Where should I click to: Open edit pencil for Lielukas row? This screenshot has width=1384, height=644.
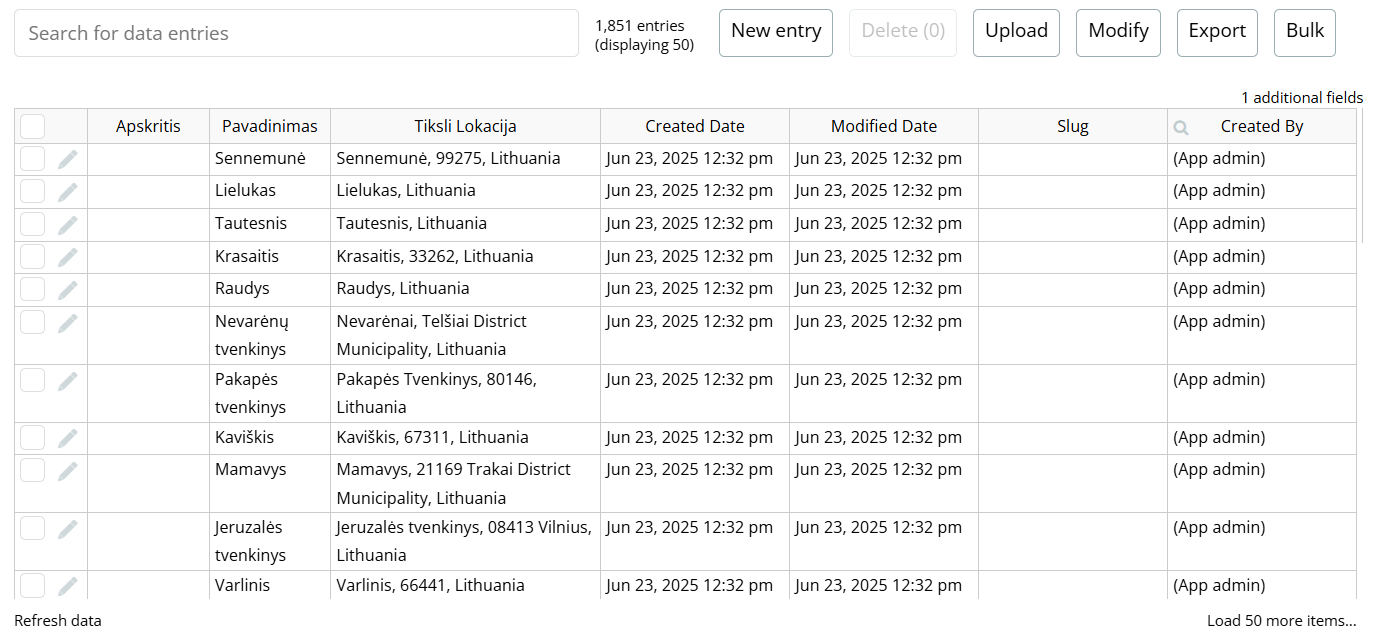[x=67, y=192]
